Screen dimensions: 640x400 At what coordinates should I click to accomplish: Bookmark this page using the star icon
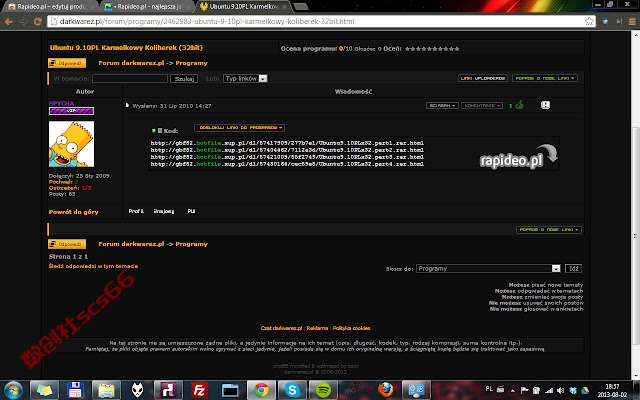click(589, 21)
